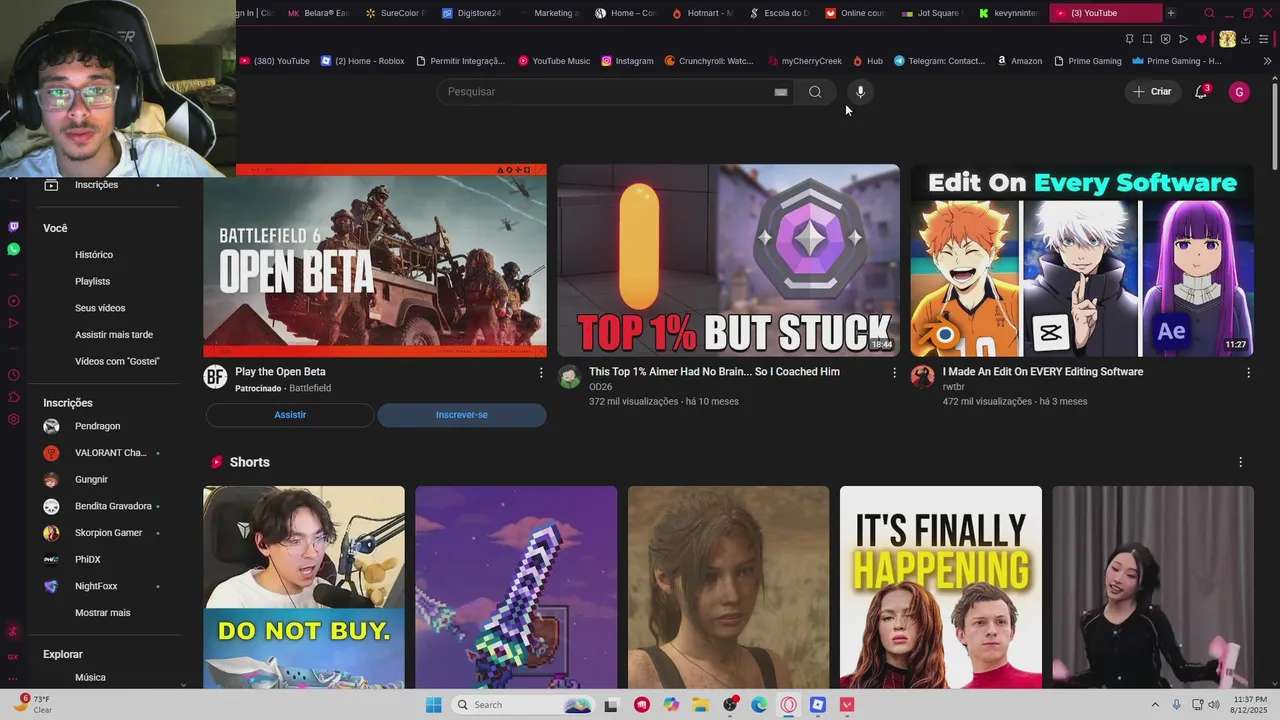The height and width of the screenshot is (720, 1280).
Task: Open browser downloads icon
Action: pos(1245,39)
